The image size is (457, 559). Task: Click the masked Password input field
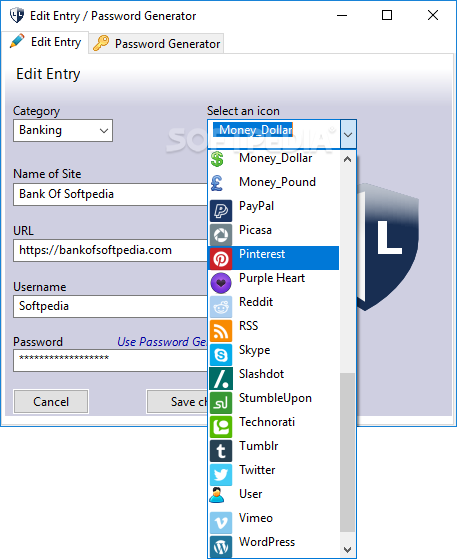click(x=111, y=360)
